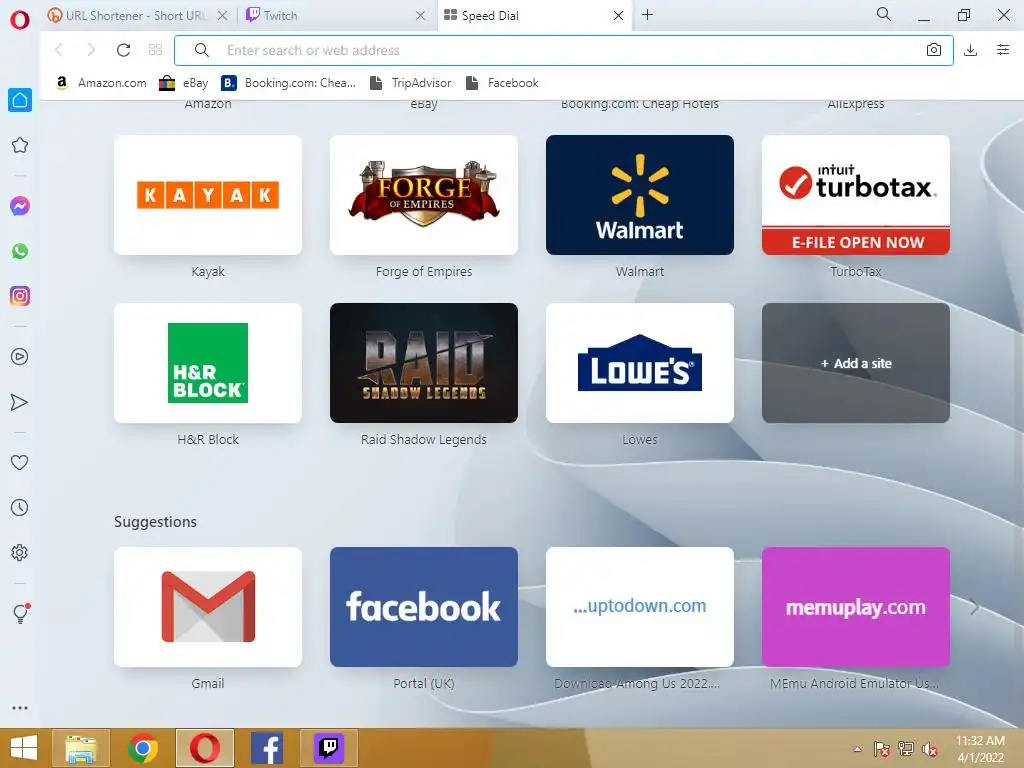
Task: Close the Speed Dial tab
Action: pos(618,16)
